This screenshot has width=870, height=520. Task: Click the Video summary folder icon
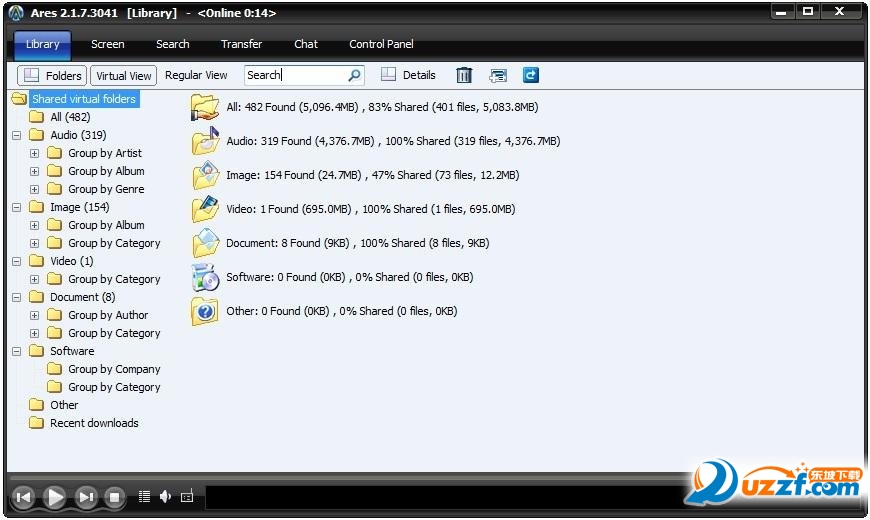point(206,209)
